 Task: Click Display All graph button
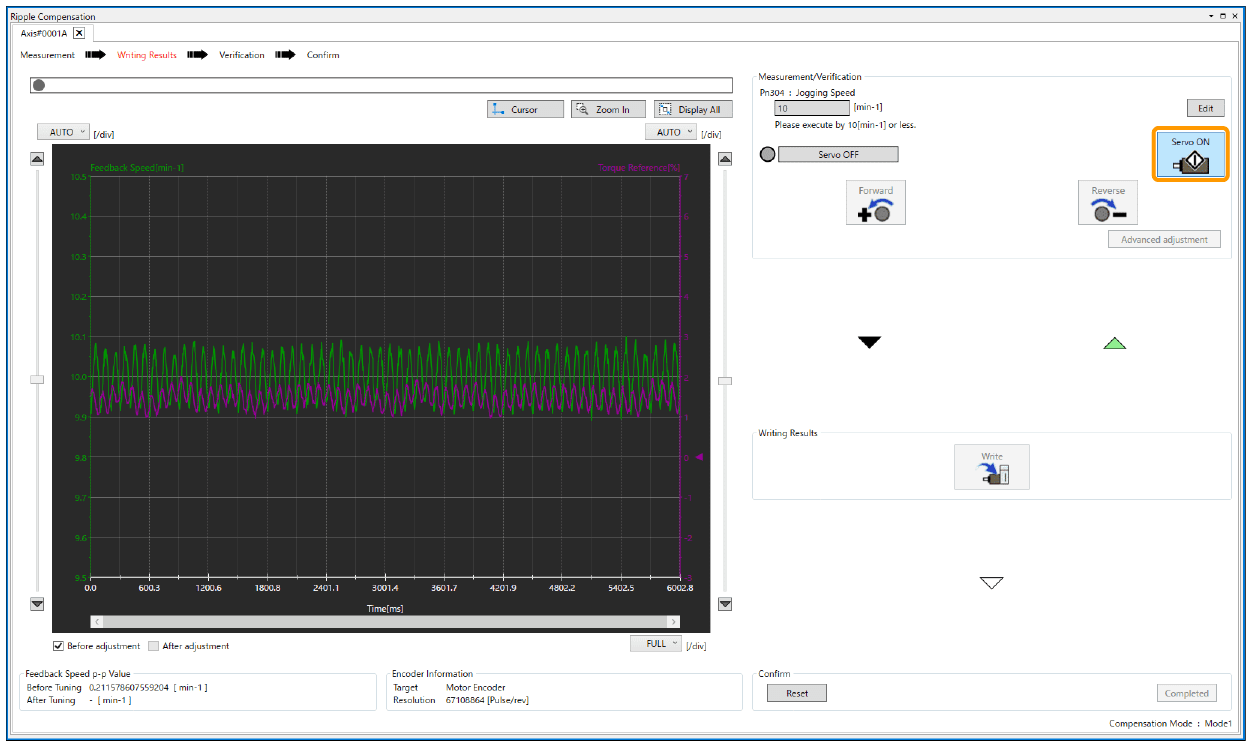(x=692, y=109)
